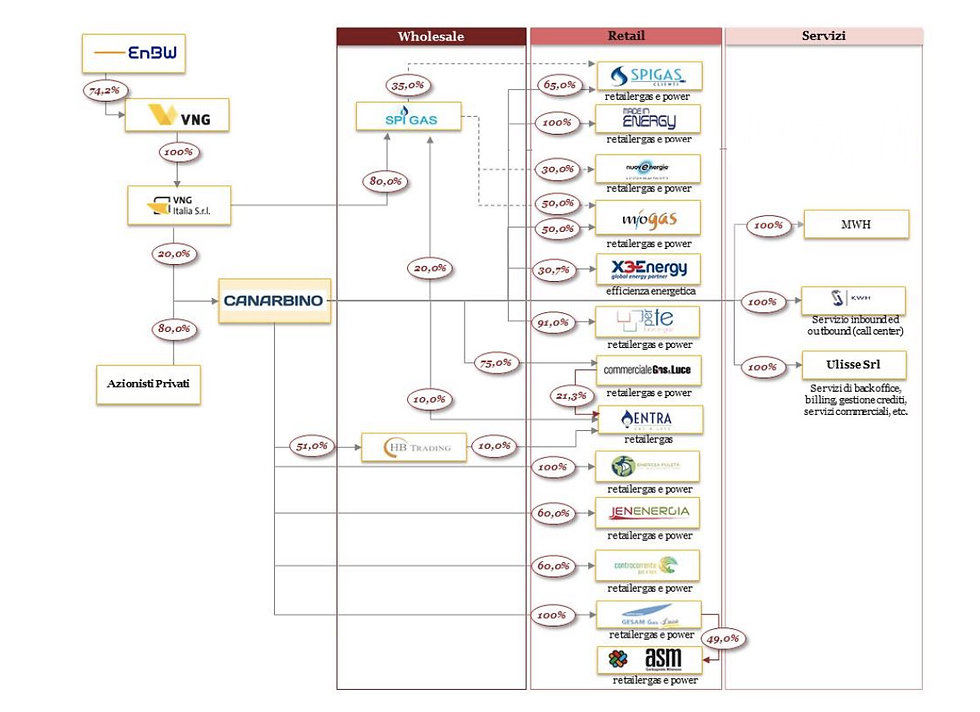Click the 'Servizi di backoffice' description text
This screenshot has height=712, width=980.
tap(856, 399)
